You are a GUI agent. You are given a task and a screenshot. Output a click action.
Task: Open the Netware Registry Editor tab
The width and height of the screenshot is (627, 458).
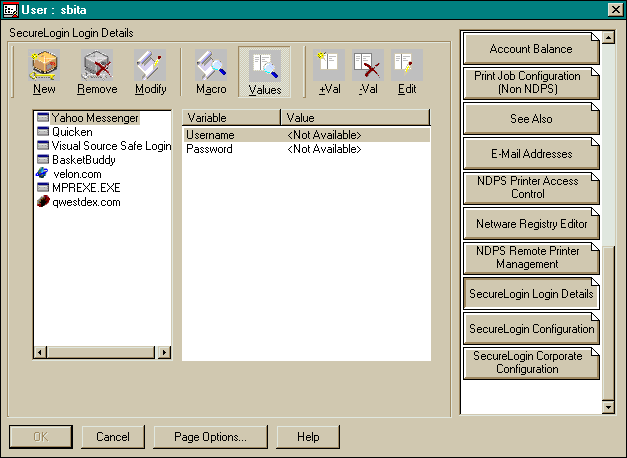531,224
